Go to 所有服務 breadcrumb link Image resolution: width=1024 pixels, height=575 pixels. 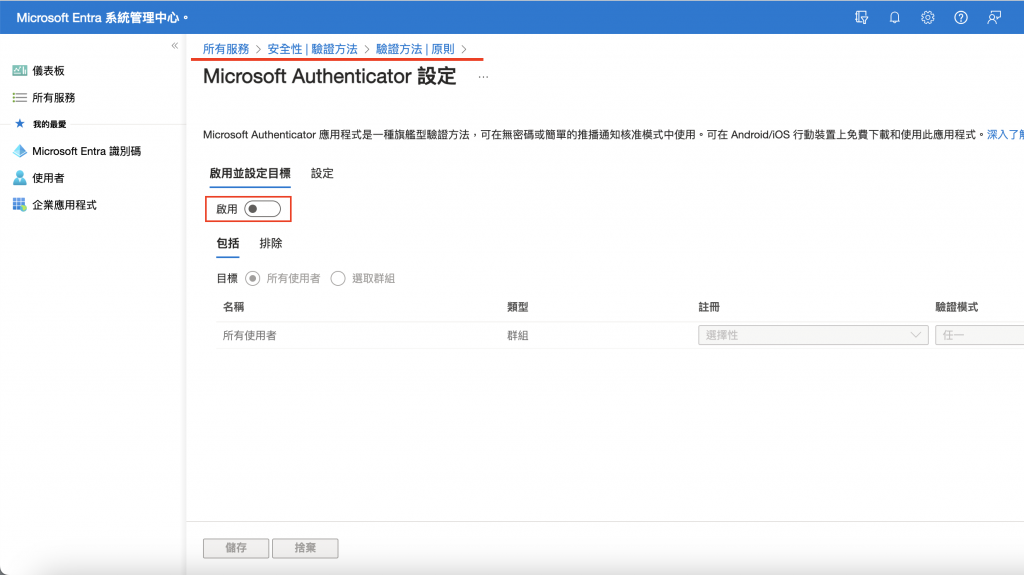[x=226, y=49]
